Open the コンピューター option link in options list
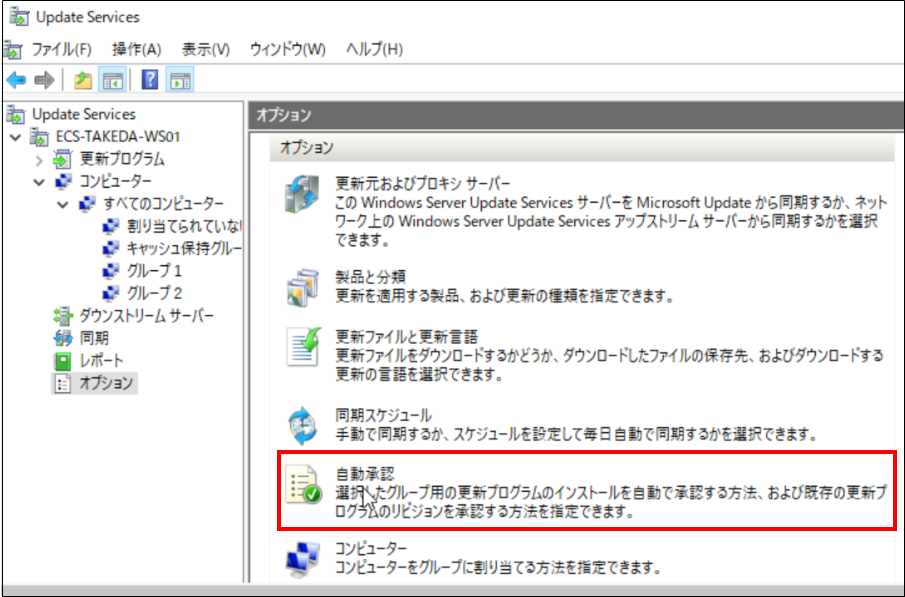The image size is (905, 597). point(371,548)
